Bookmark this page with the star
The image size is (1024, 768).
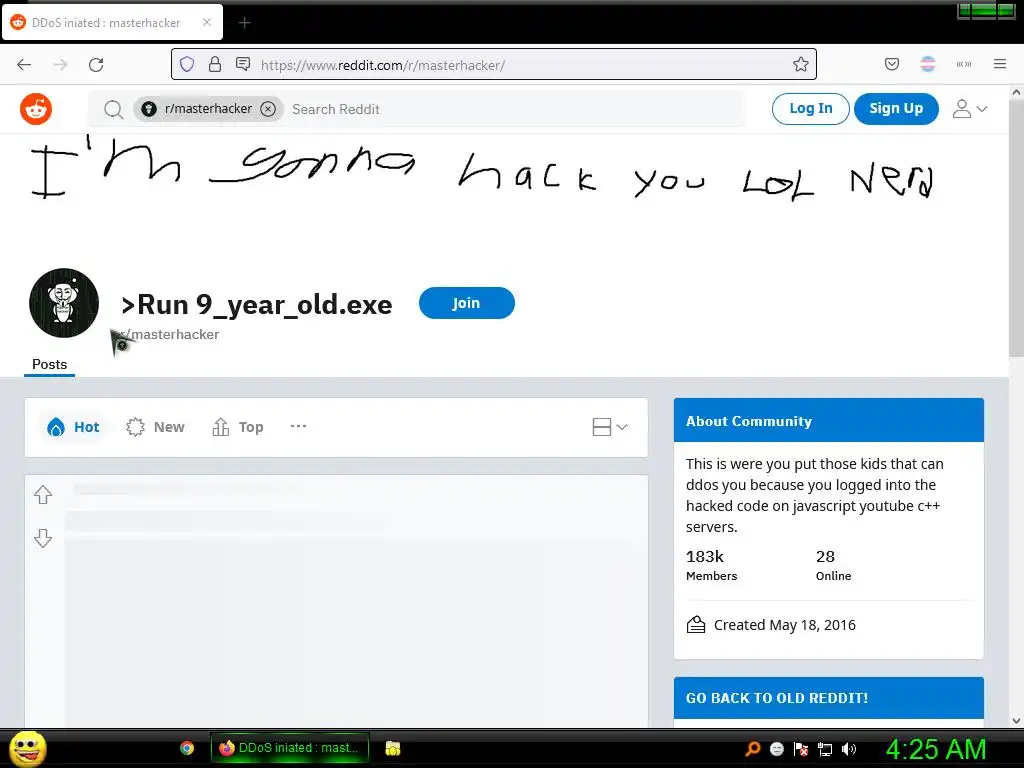[x=801, y=64]
